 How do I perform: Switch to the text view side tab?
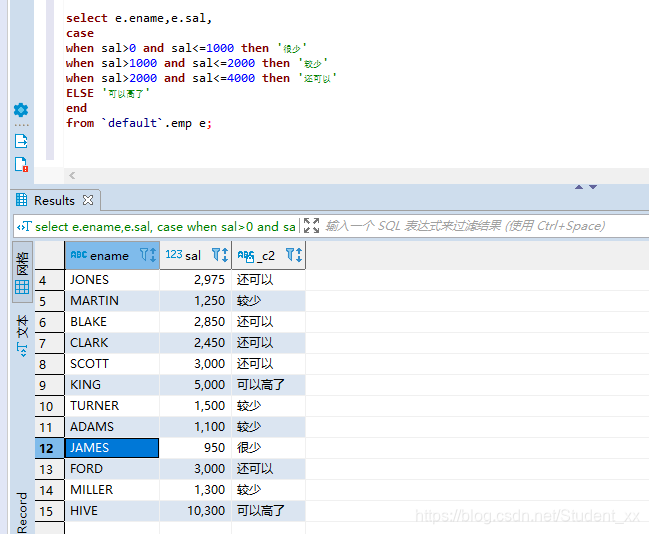click(x=22, y=336)
